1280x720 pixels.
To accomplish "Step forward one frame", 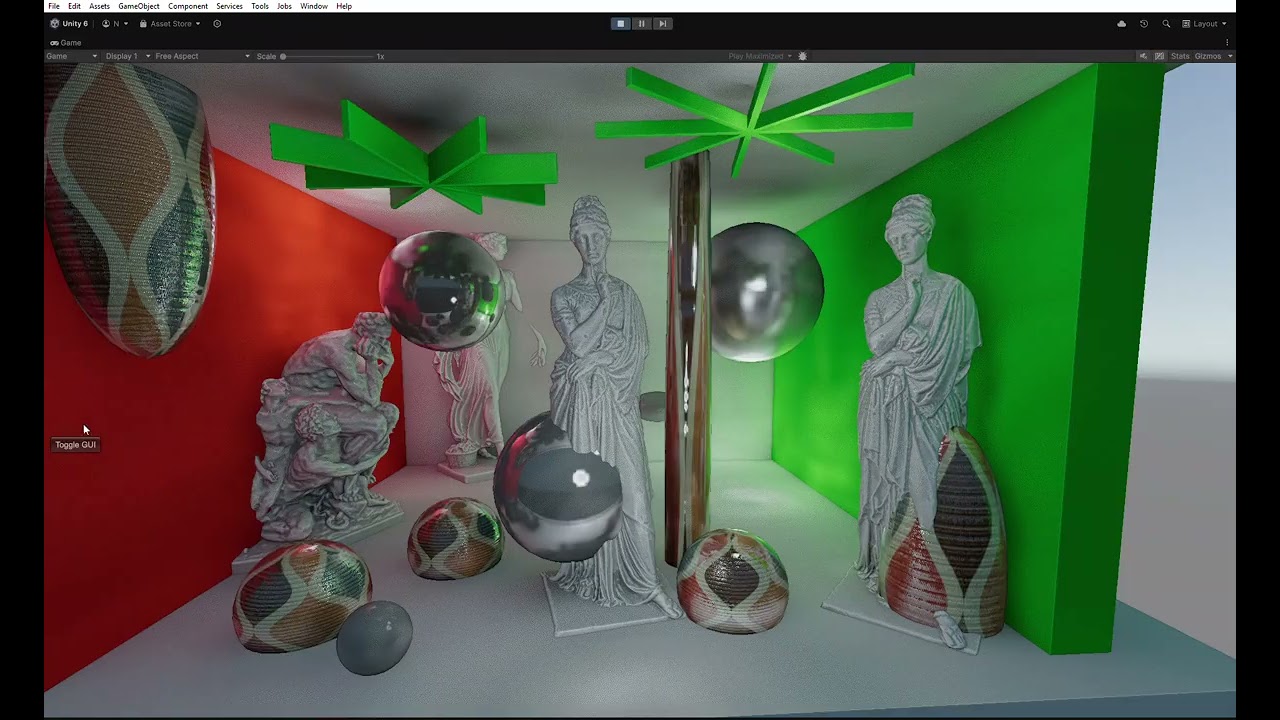I will pyautogui.click(x=662, y=23).
